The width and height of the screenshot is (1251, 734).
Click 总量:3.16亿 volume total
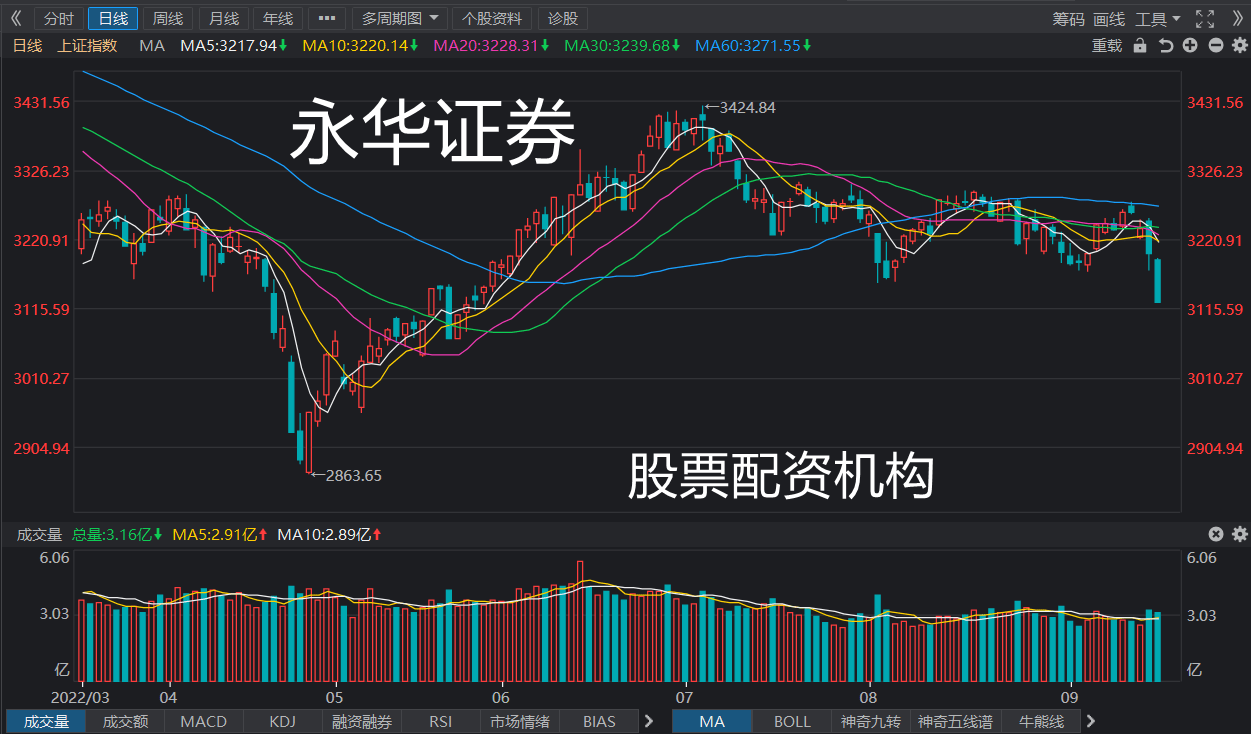pos(117,534)
